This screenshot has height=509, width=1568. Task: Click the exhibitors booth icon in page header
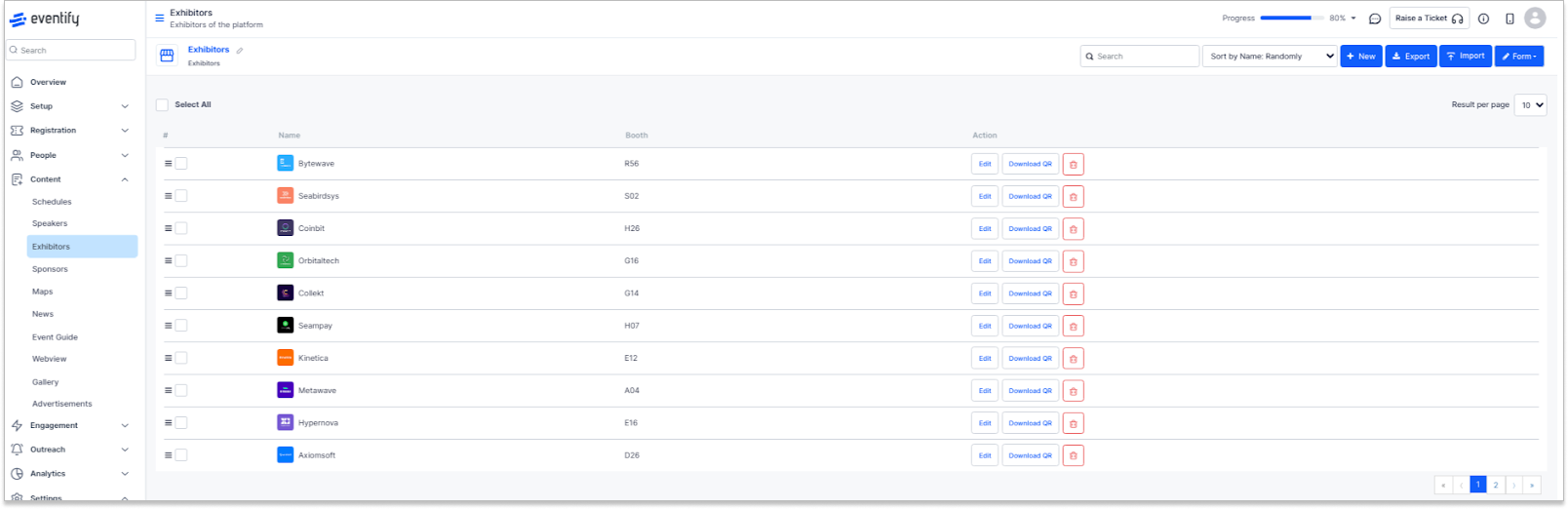pos(167,56)
